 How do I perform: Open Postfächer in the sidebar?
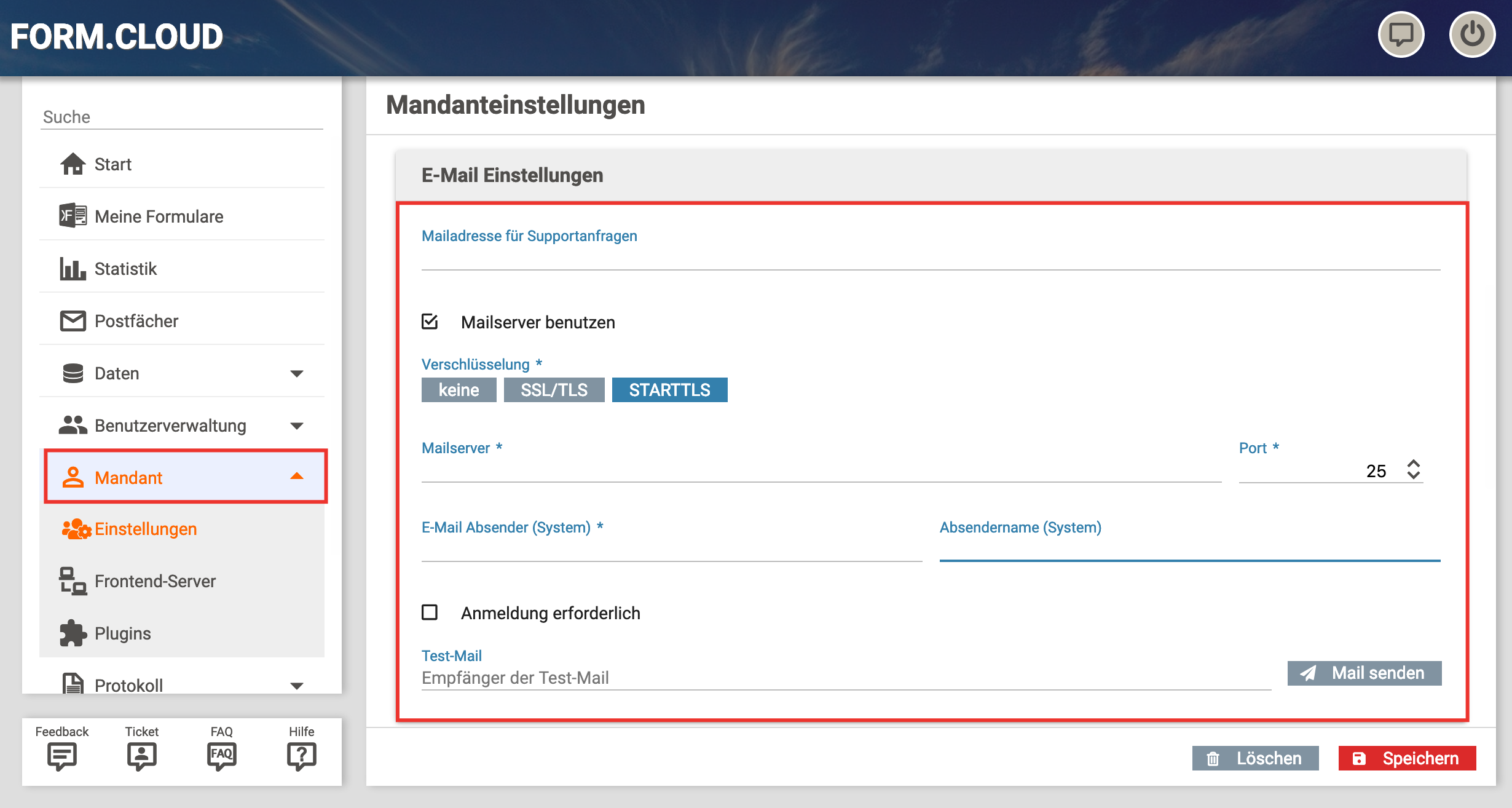click(x=136, y=321)
